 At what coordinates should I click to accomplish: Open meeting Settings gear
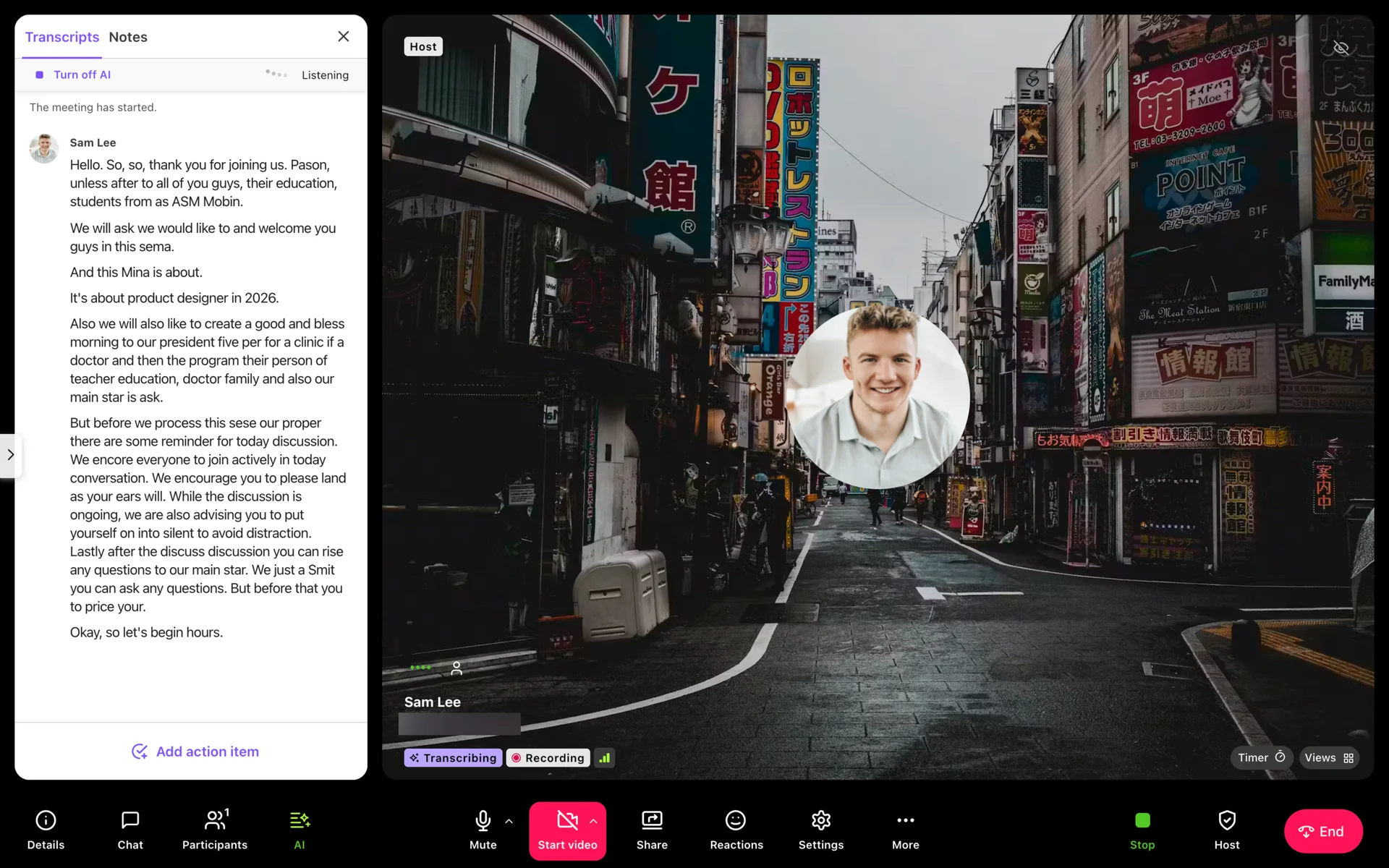click(820, 829)
